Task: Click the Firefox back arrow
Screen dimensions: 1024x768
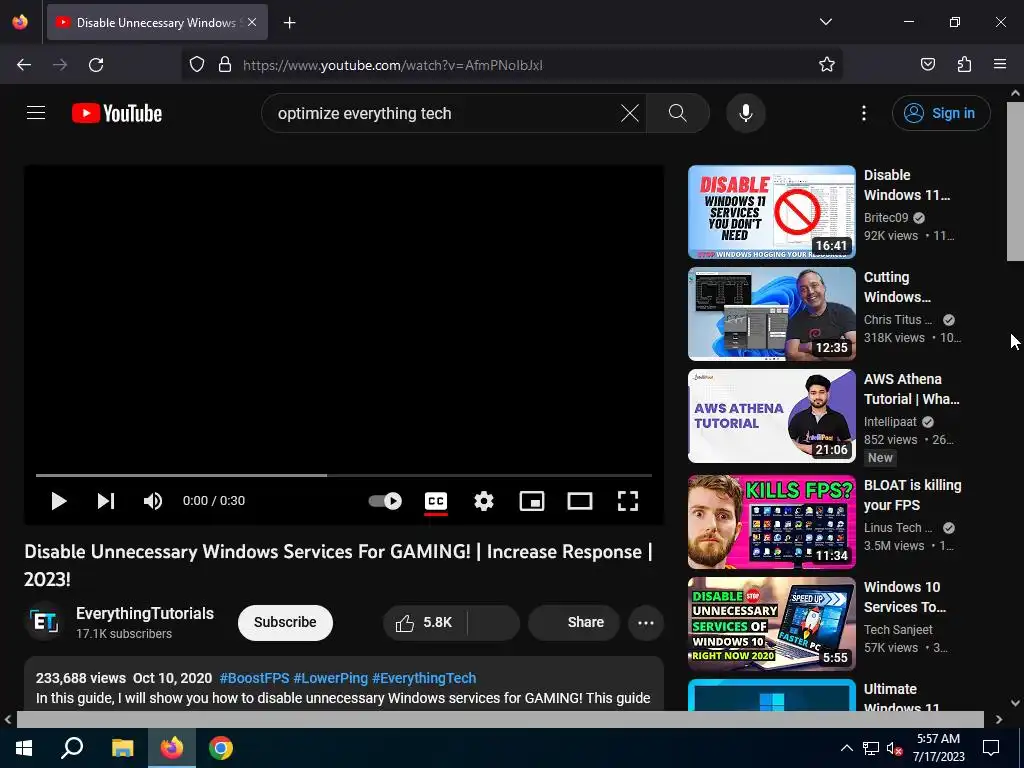Action: pos(24,65)
